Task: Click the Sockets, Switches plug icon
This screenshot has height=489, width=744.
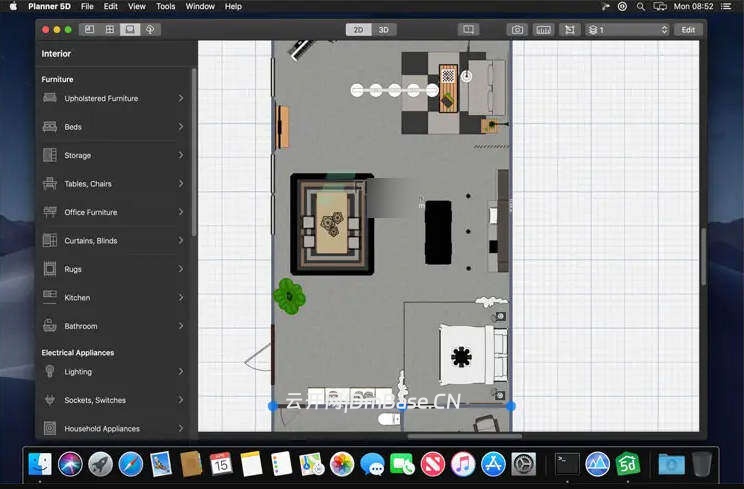Action: tap(50, 400)
